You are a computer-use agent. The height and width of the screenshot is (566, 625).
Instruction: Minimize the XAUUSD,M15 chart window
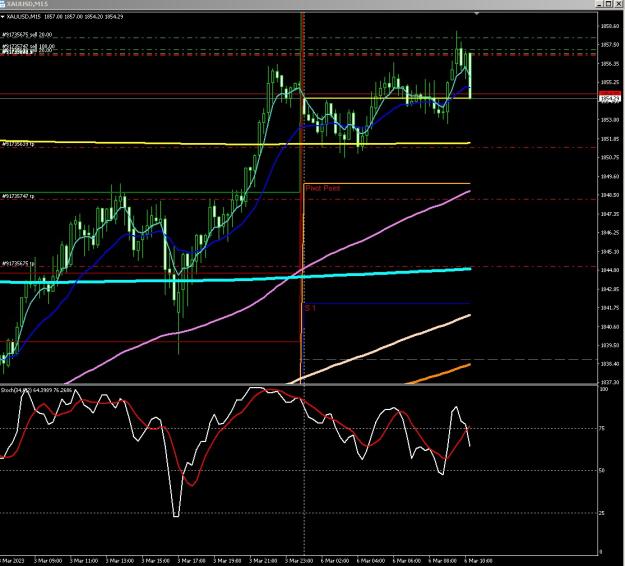[599, 4]
